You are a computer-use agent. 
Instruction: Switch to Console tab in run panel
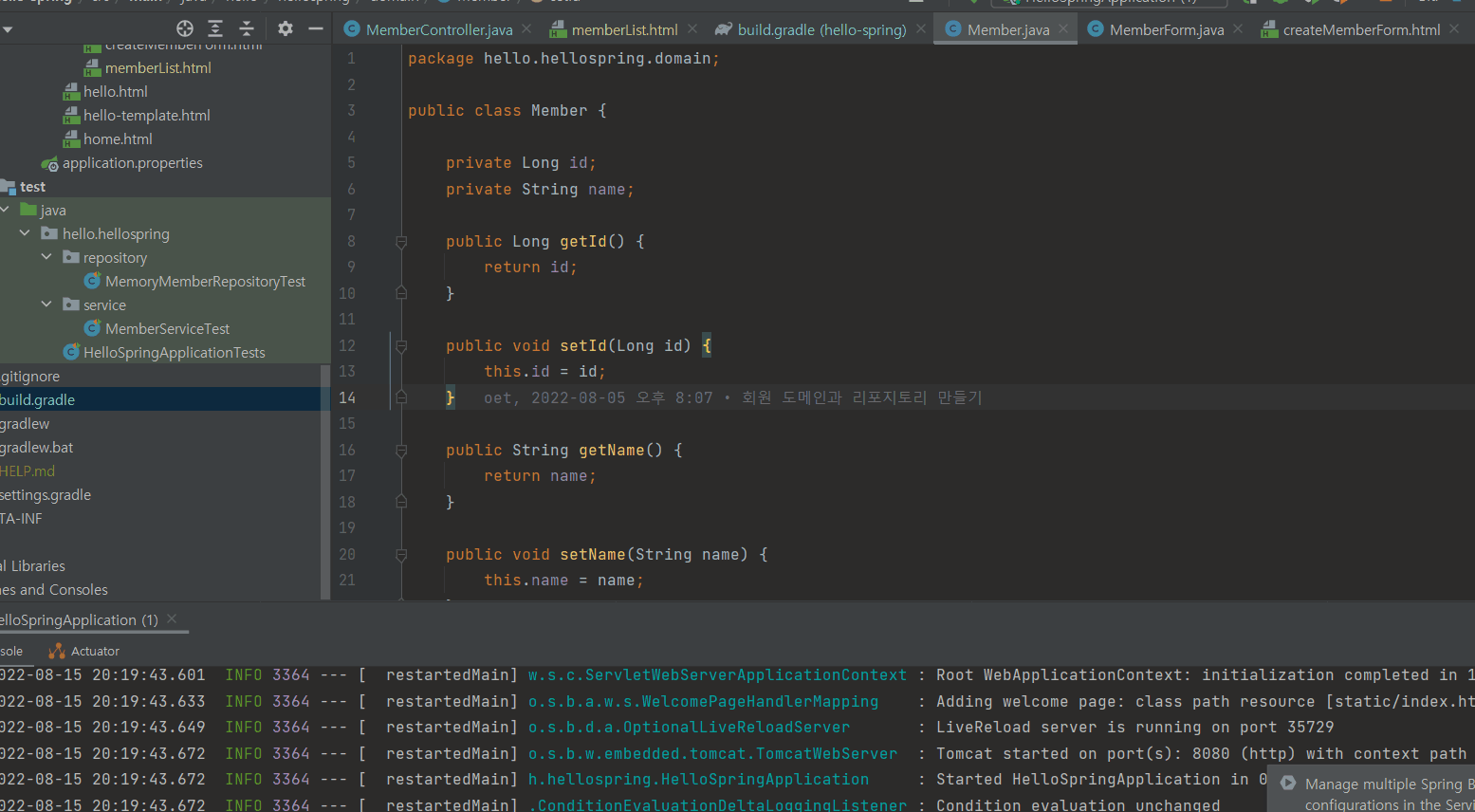tap(11, 652)
